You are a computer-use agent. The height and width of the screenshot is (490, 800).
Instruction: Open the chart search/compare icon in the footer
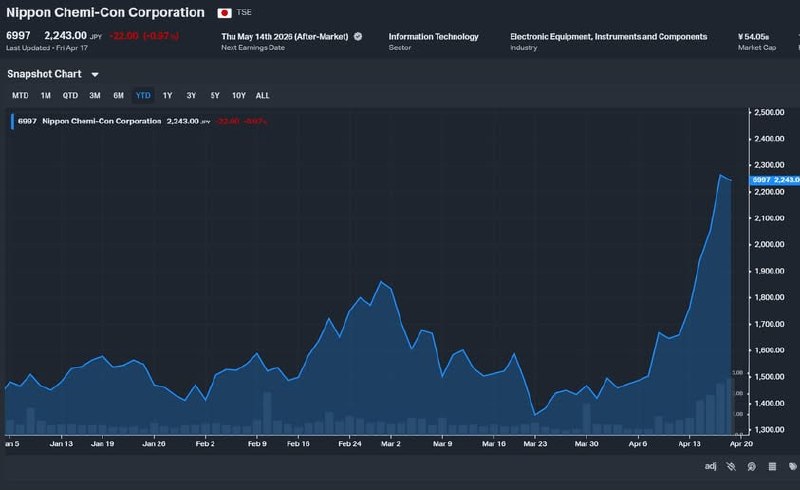pyautogui.click(x=750, y=466)
